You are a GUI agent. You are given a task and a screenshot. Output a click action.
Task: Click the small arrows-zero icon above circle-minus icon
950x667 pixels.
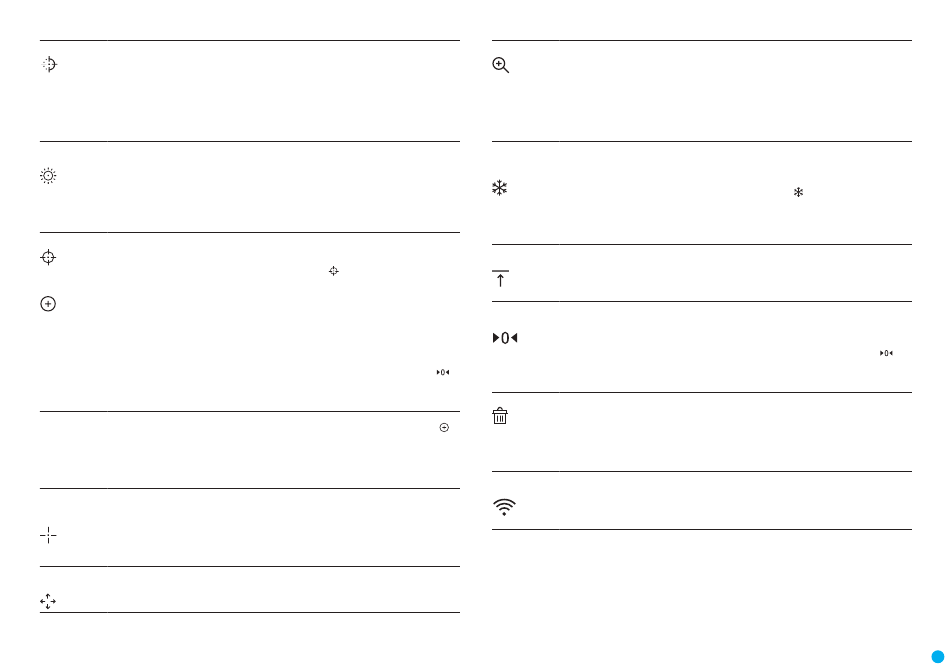pos(443,372)
